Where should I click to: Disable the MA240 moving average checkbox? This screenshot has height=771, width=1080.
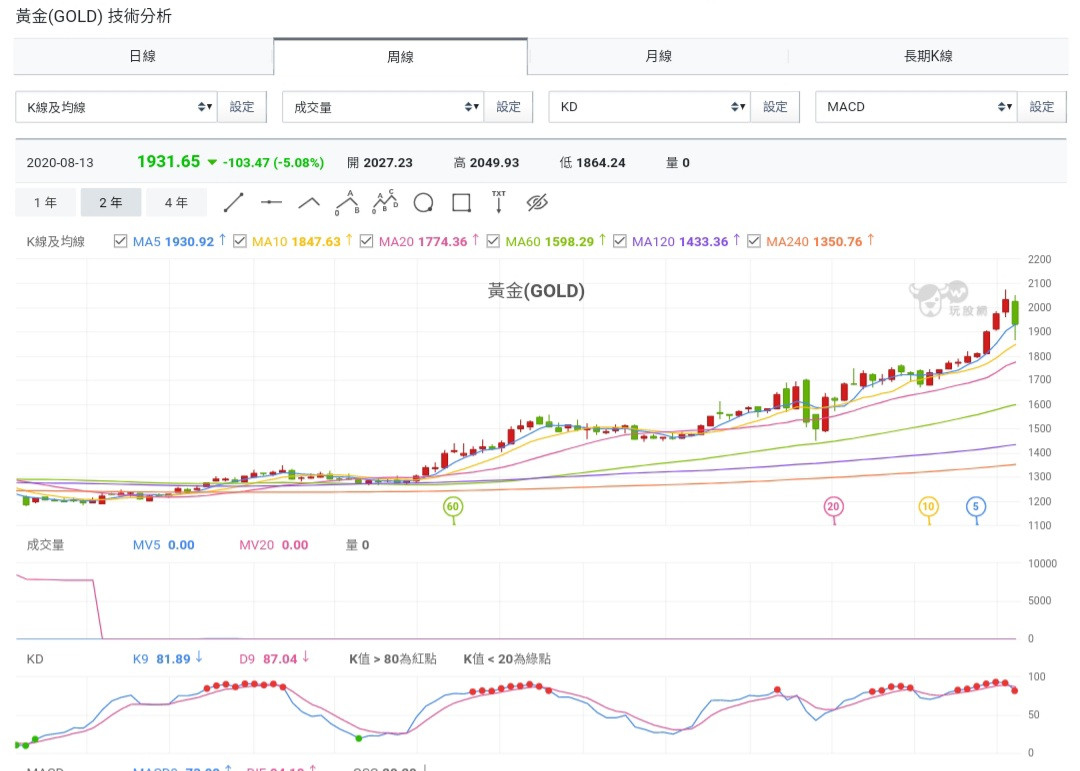point(754,241)
